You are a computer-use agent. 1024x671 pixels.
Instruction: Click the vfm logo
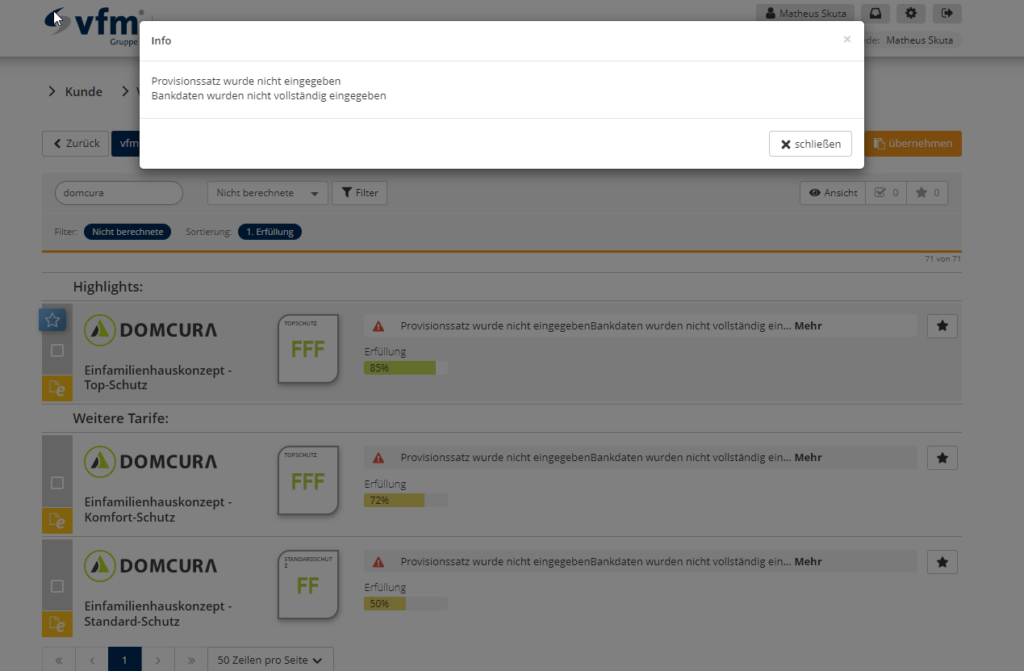(x=94, y=25)
